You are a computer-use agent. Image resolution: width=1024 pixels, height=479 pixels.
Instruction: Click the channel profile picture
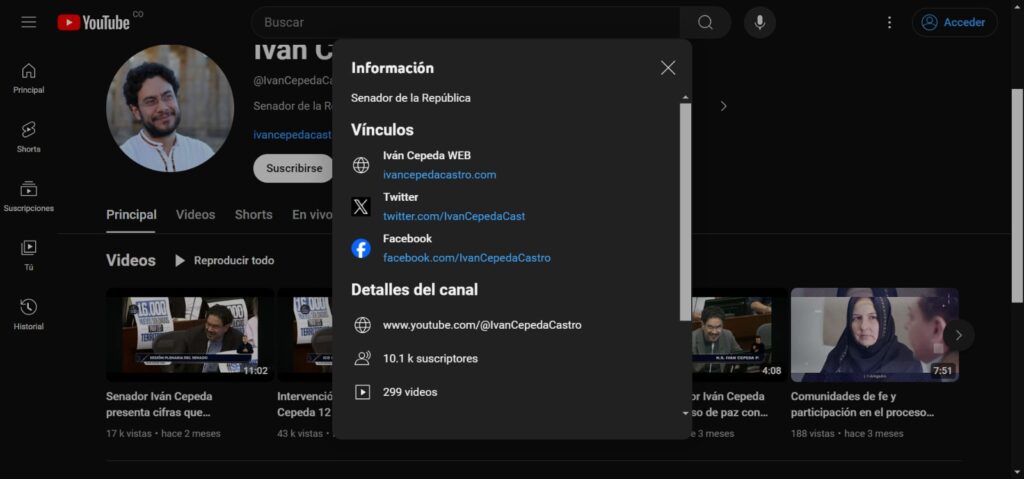[x=170, y=108]
